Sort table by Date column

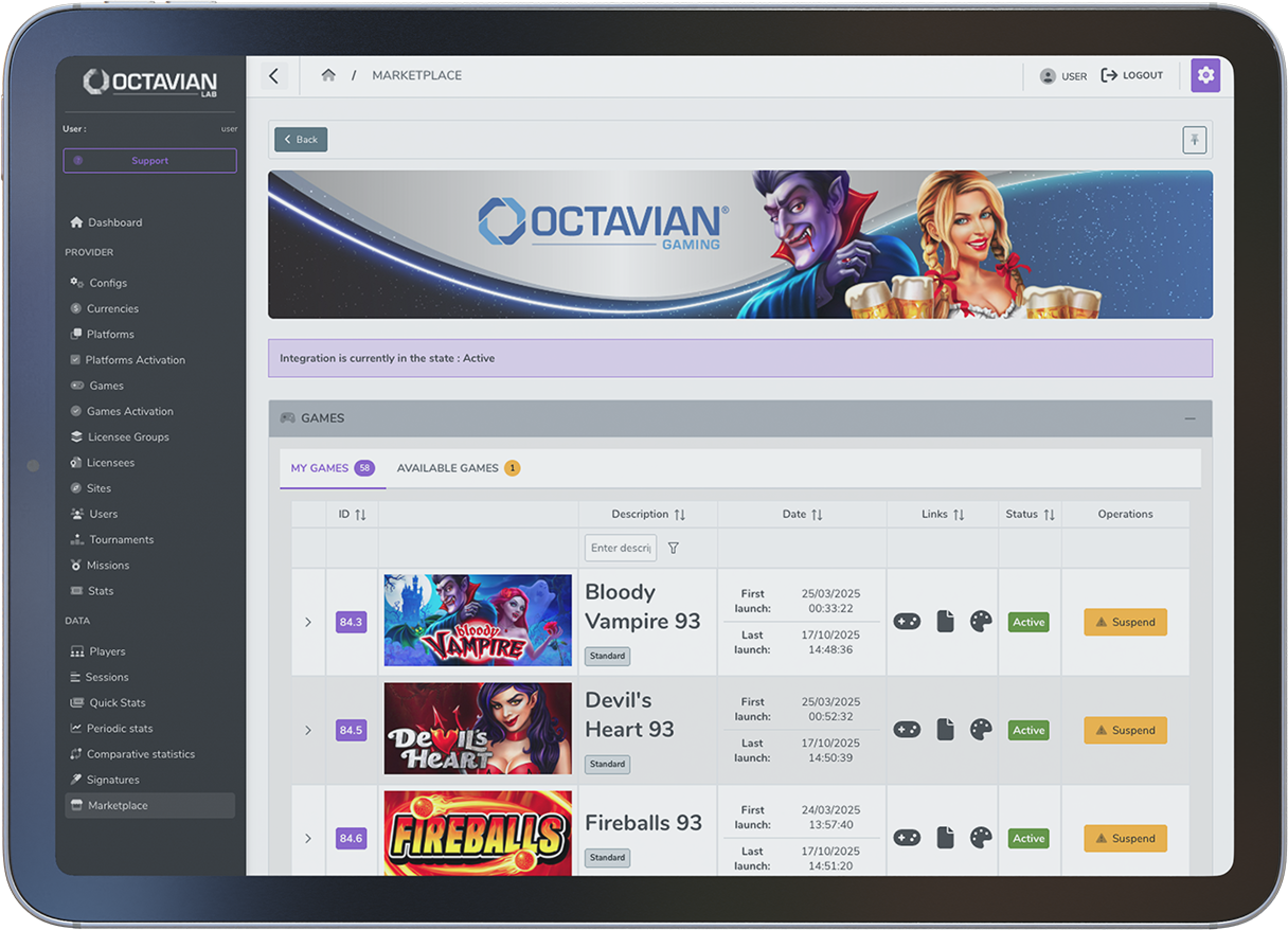point(817,514)
